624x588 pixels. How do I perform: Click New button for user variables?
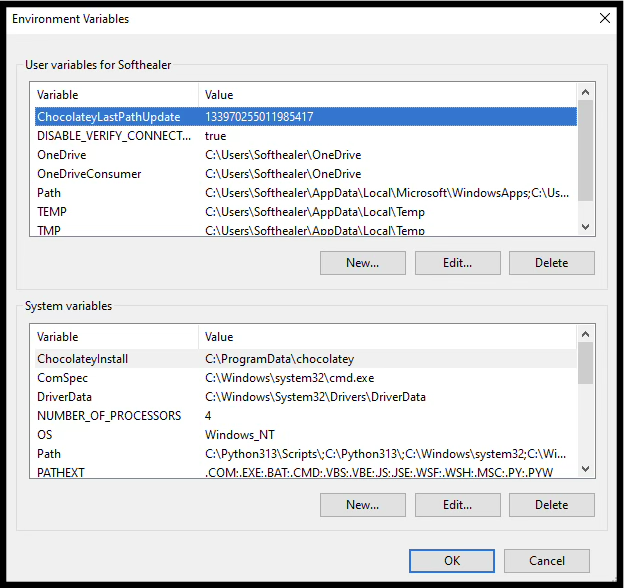click(x=362, y=263)
